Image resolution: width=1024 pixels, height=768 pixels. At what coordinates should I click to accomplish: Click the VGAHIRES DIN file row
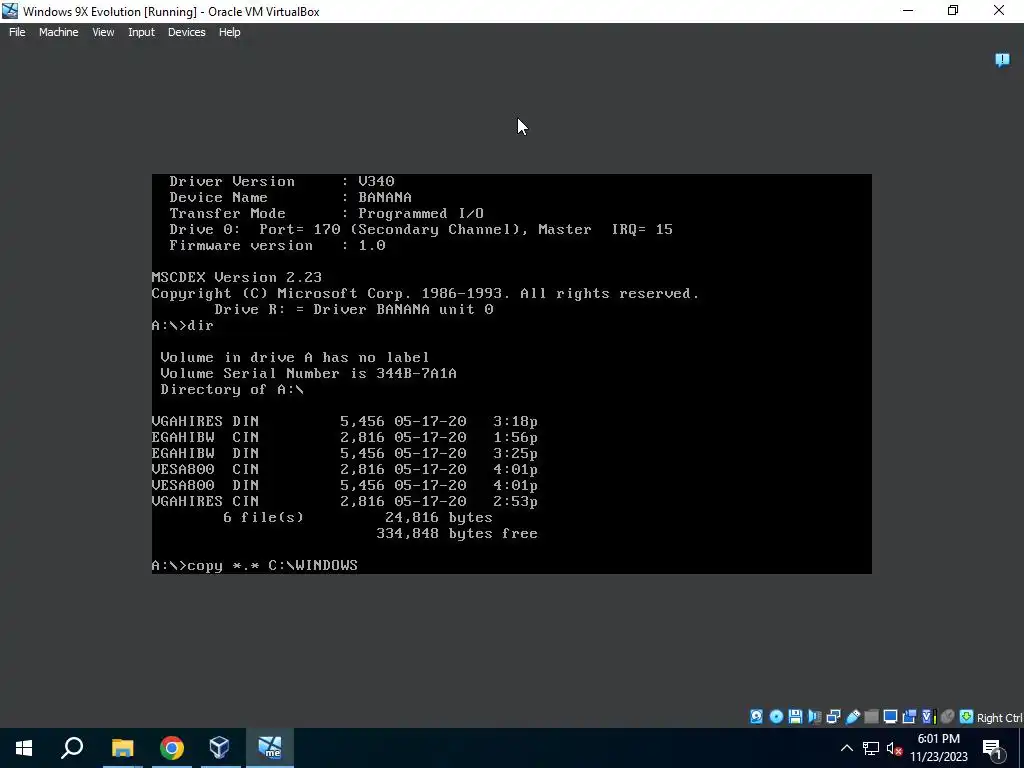point(345,421)
